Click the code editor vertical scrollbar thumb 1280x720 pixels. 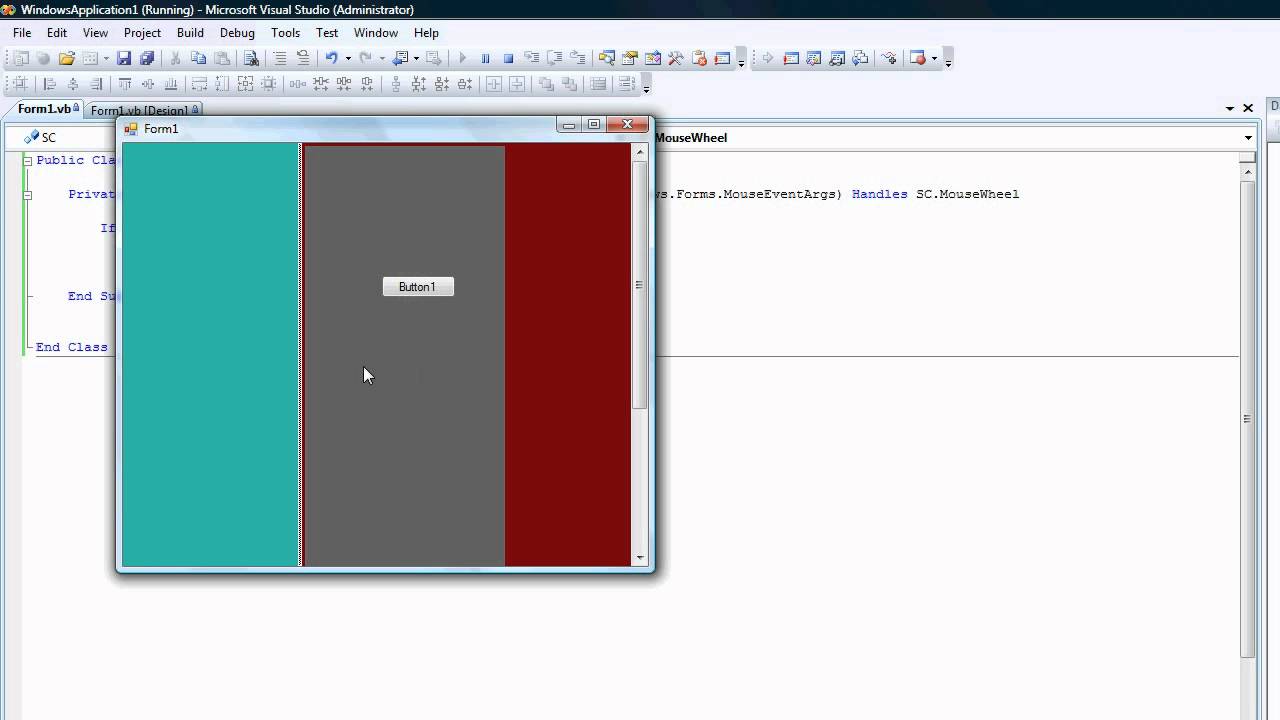tap(1247, 418)
